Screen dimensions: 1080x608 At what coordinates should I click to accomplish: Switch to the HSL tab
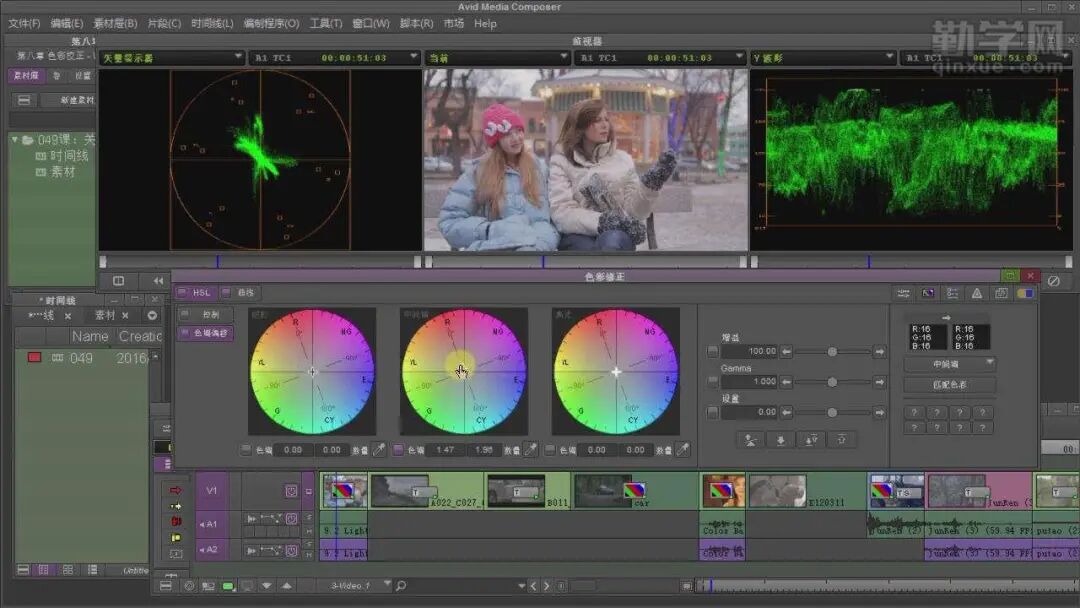[195, 293]
